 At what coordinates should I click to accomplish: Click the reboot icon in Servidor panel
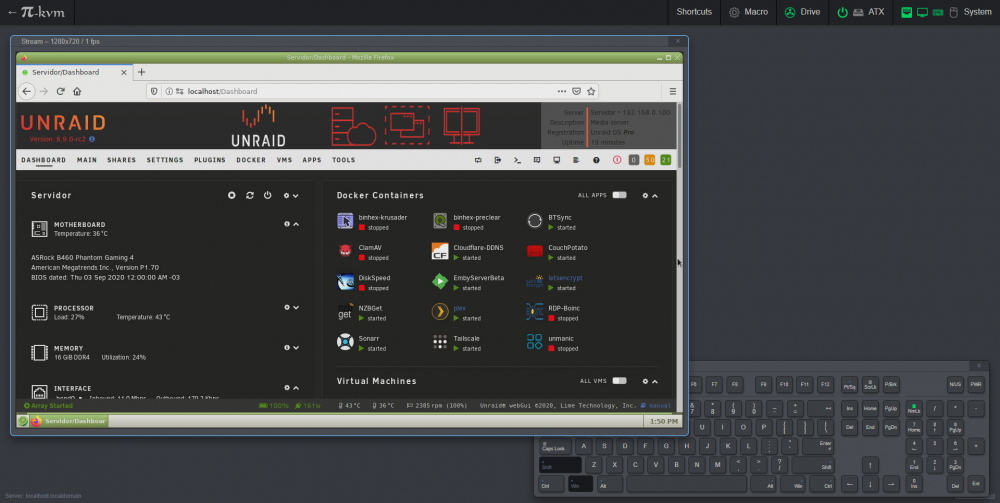coord(250,195)
